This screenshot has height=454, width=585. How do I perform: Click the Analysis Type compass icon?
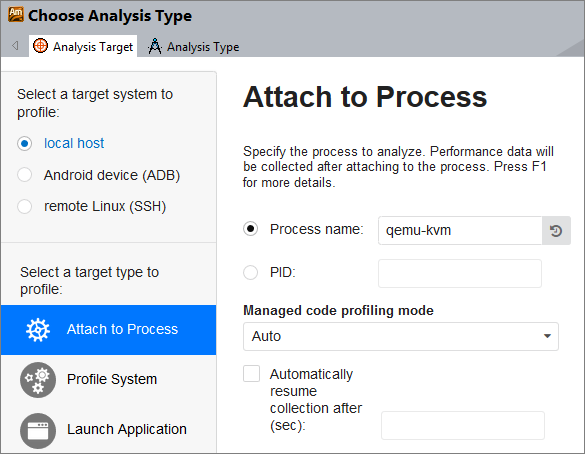click(x=155, y=46)
